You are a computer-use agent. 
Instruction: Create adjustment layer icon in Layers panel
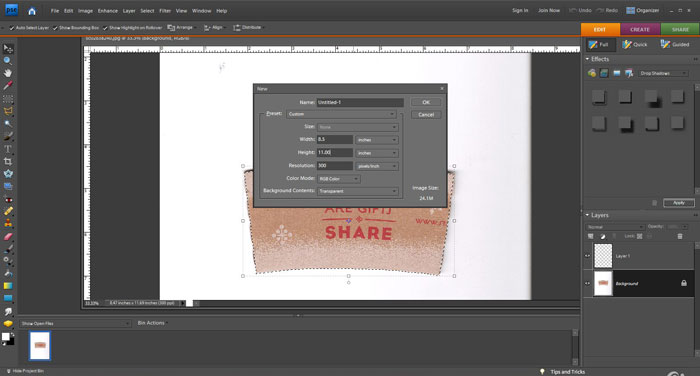[603, 236]
